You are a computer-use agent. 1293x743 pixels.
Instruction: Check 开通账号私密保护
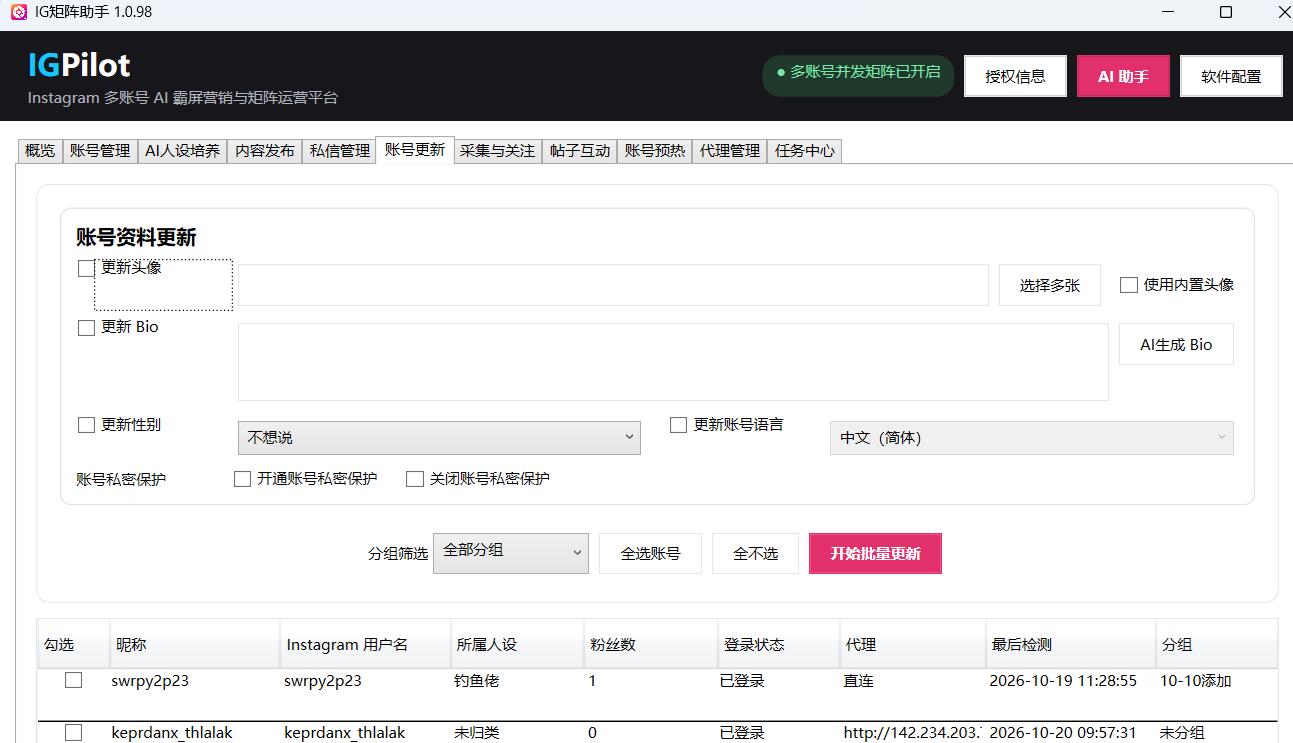[242, 479]
